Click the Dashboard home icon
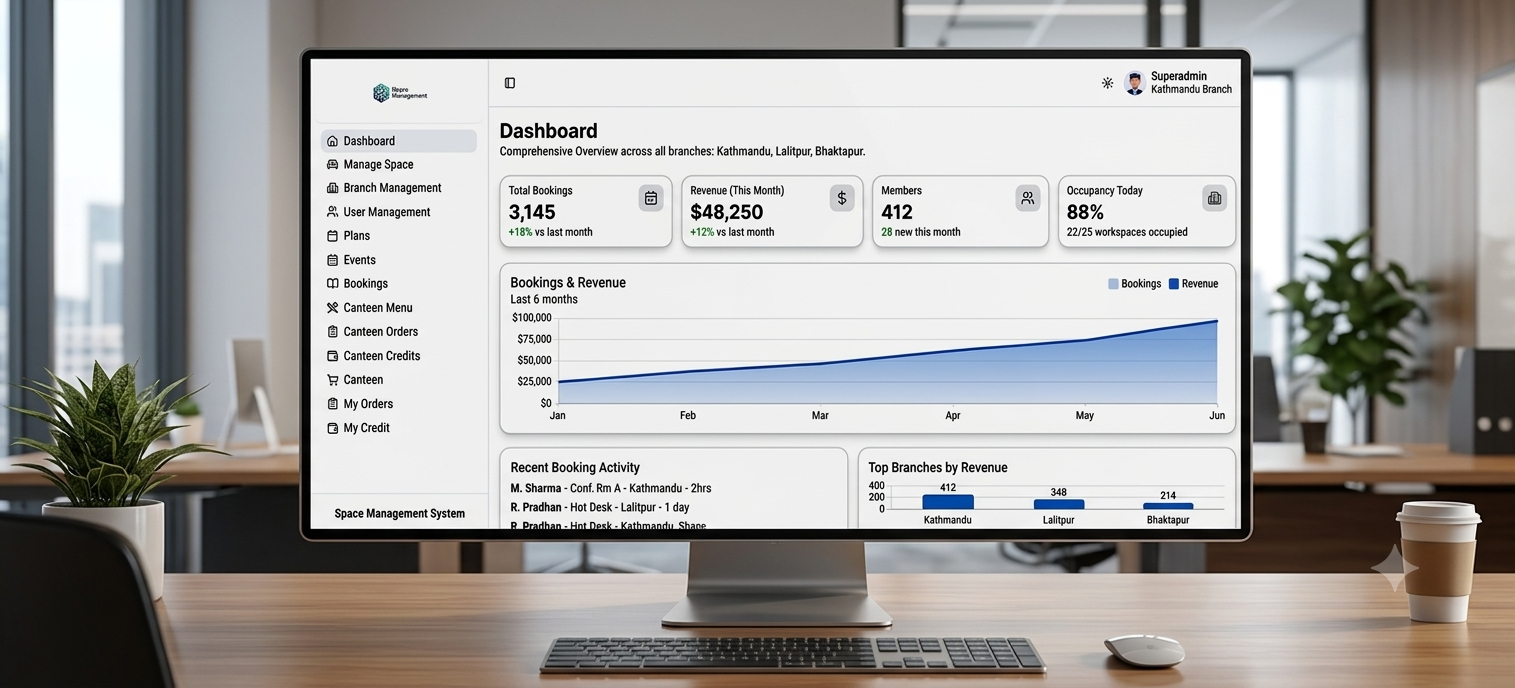The height and width of the screenshot is (688, 1515). pos(332,141)
